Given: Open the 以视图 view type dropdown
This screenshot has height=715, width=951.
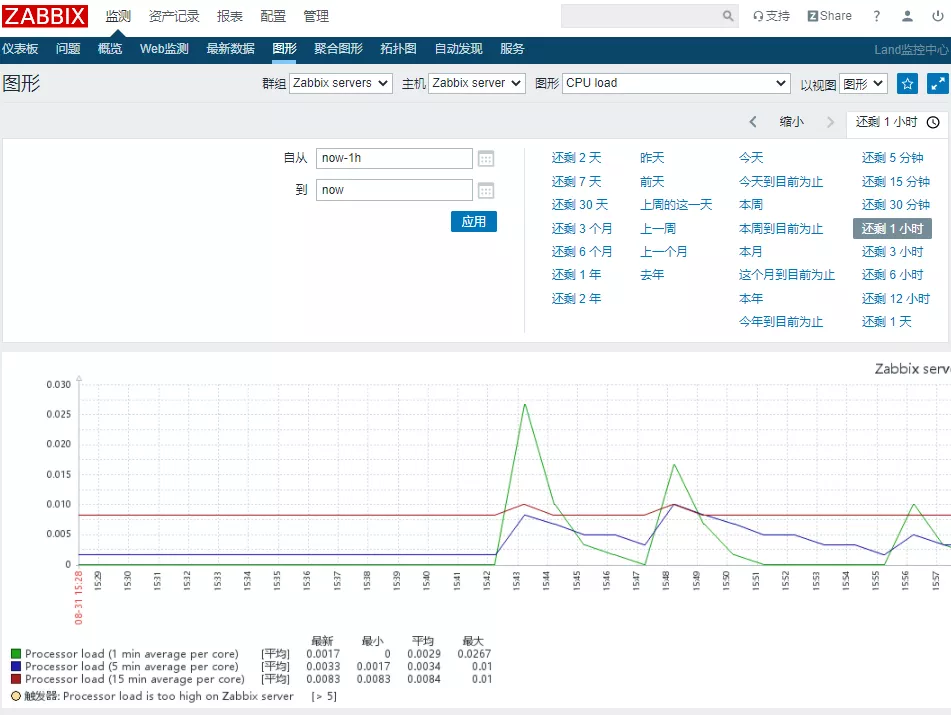Looking at the screenshot, I should 863,84.
